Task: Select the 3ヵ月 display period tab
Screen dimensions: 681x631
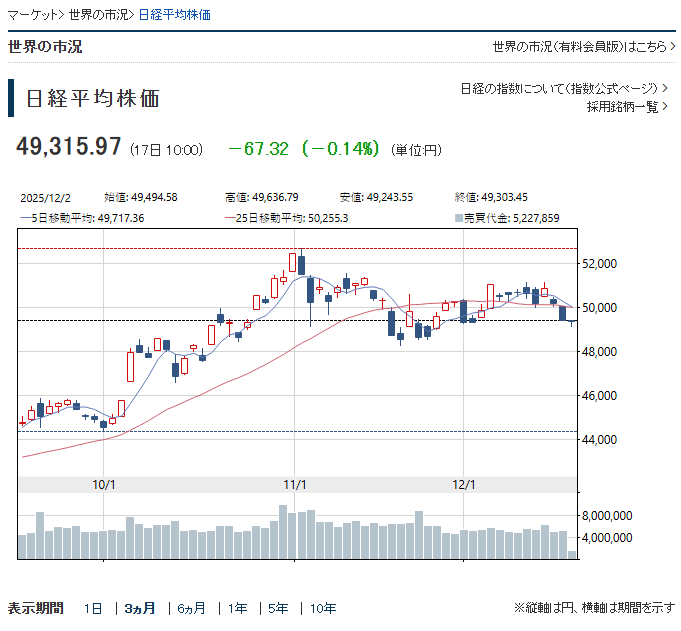Action: [x=140, y=608]
